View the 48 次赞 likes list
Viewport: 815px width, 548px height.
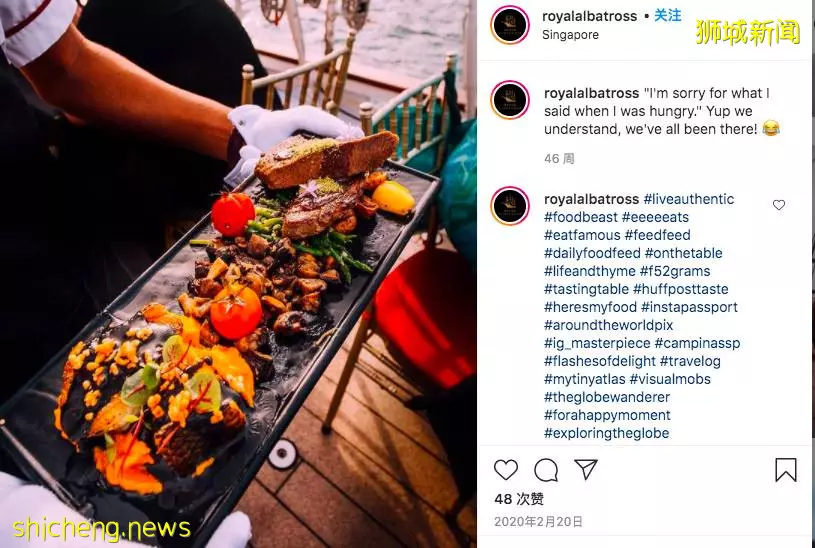(519, 499)
